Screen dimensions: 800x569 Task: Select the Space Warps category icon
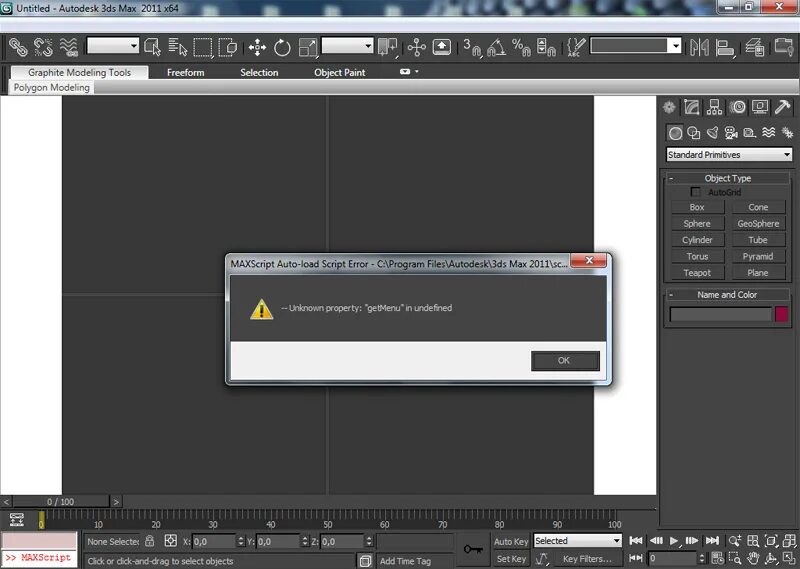[x=768, y=133]
